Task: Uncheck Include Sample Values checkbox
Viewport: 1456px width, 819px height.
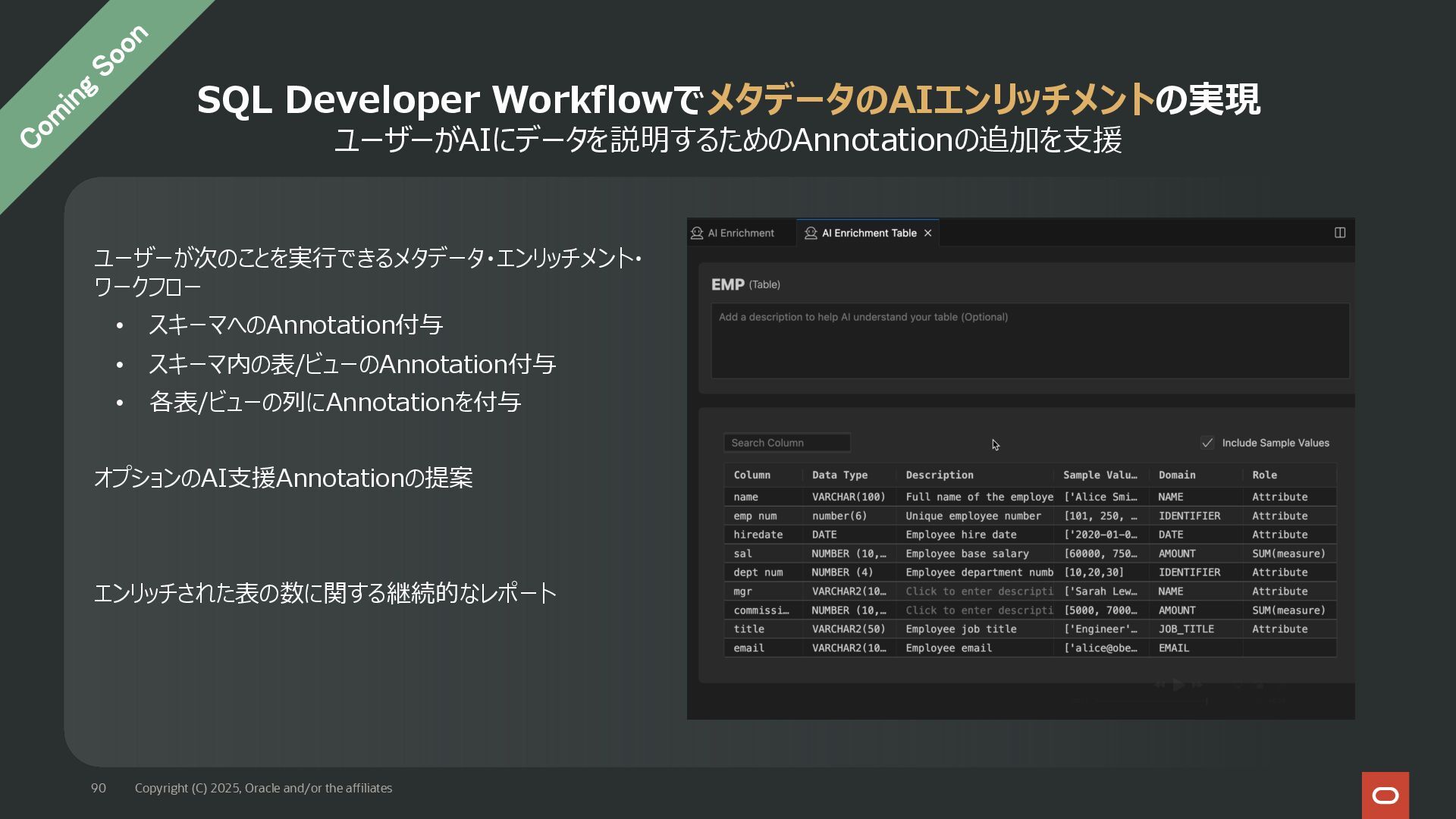Action: pyautogui.click(x=1207, y=443)
